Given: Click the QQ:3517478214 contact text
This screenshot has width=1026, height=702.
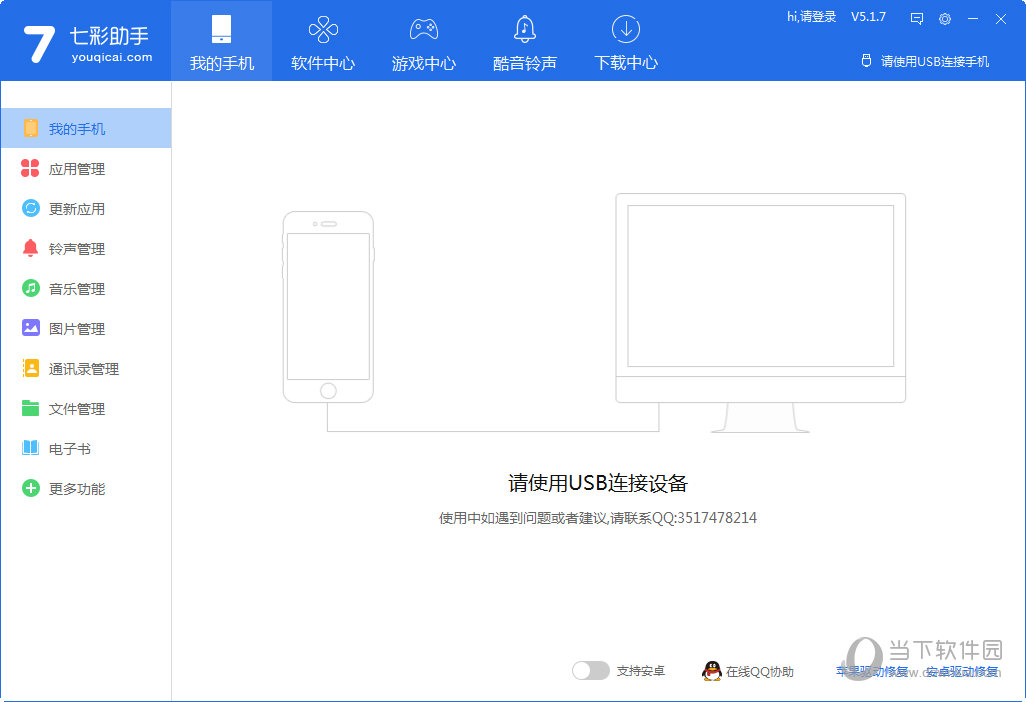Looking at the screenshot, I should [x=704, y=518].
